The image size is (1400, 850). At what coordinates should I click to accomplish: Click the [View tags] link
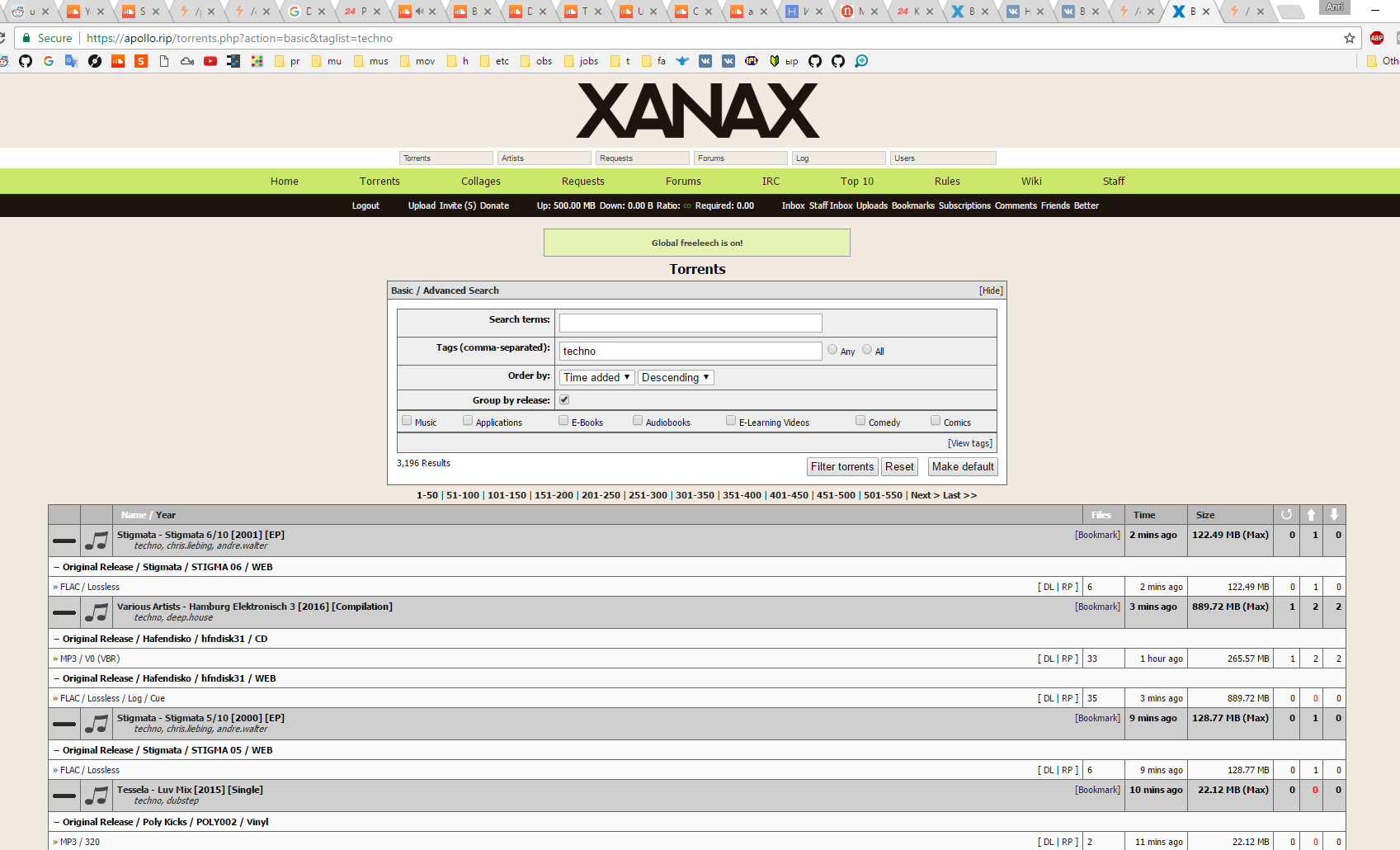(x=970, y=443)
